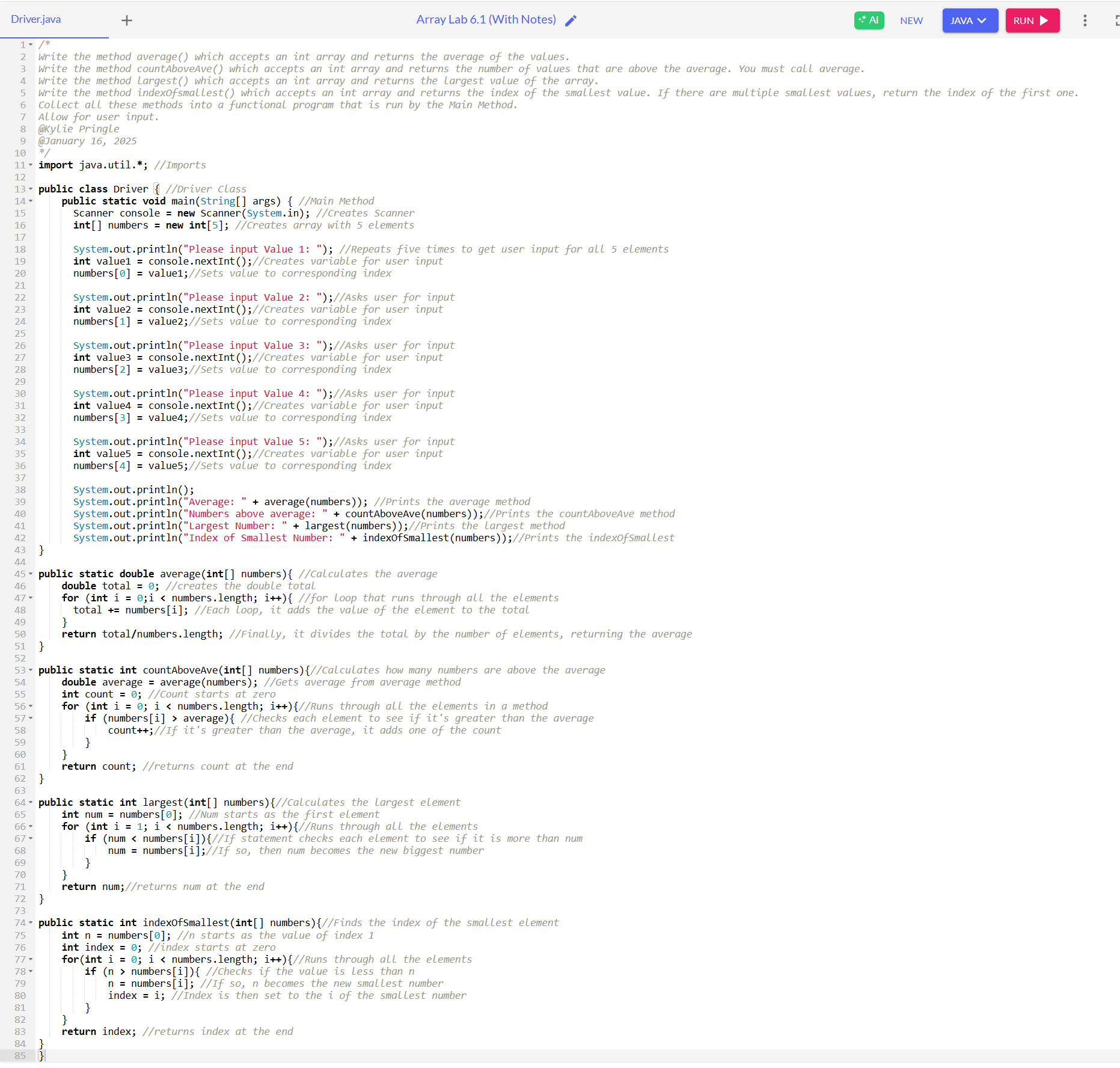This screenshot has height=1068, width=1120.
Task: Click "double total = 0;" declaration
Action: pyautogui.click(x=111, y=586)
